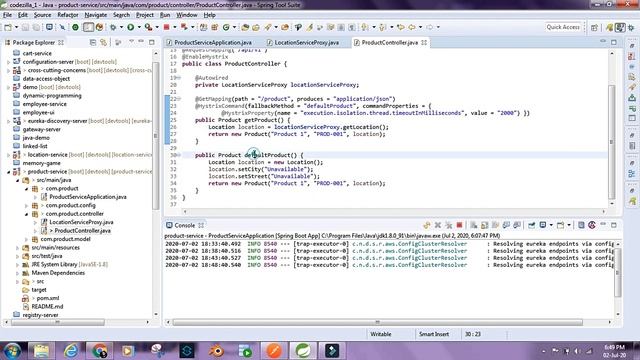
Task: Click the Back navigation arrow icon
Action: click(412, 27)
